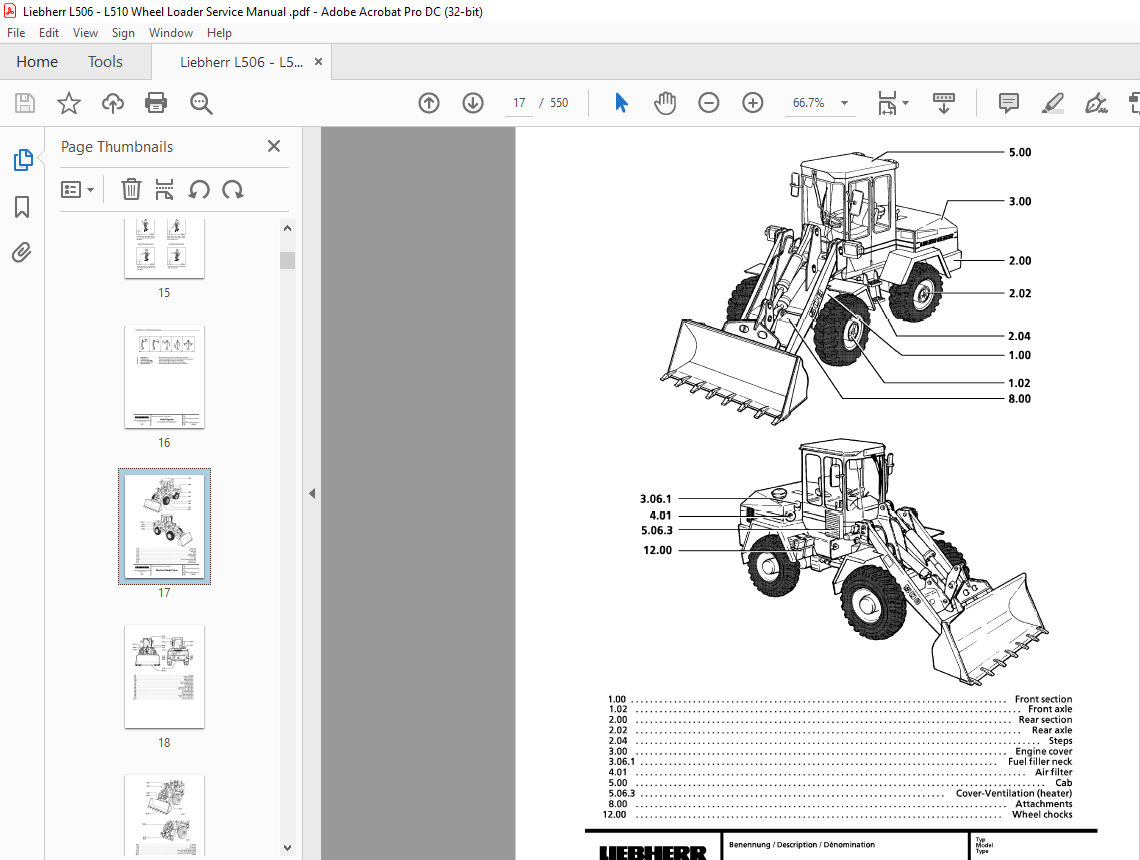The image size is (1140, 860).
Task: Select page 18 thumbnail
Action: [164, 677]
